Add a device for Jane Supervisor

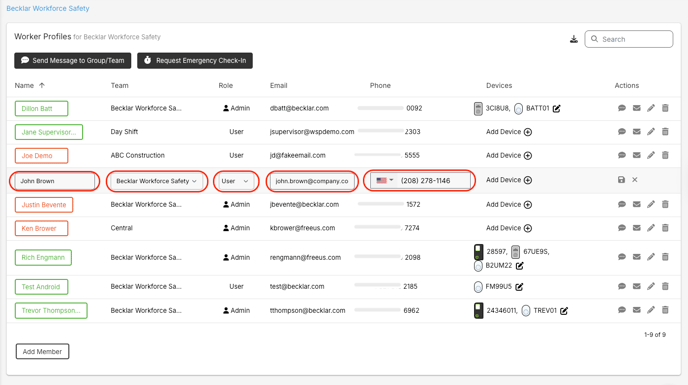click(x=509, y=132)
